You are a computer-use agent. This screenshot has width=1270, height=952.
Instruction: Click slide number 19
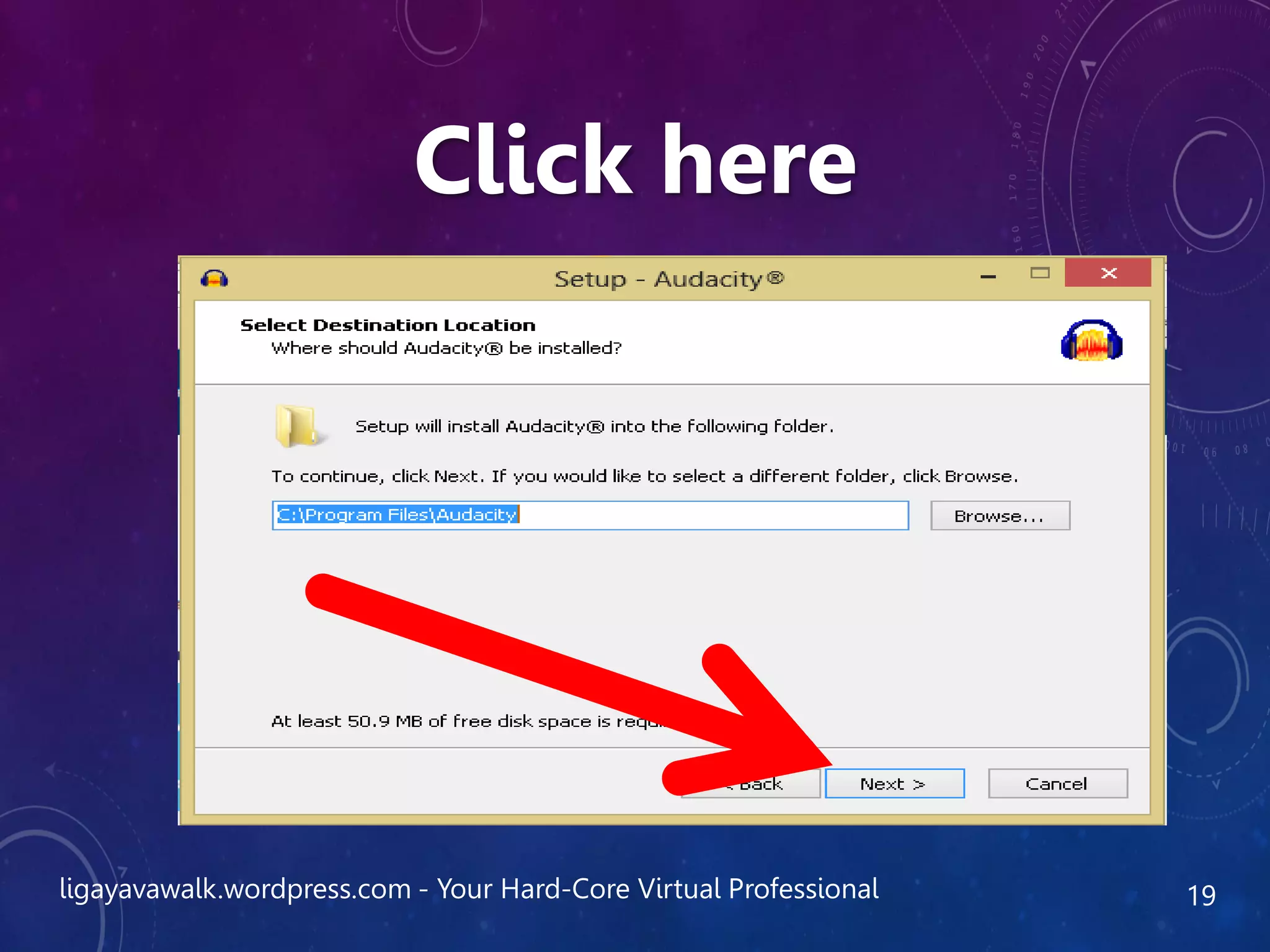(x=1201, y=895)
